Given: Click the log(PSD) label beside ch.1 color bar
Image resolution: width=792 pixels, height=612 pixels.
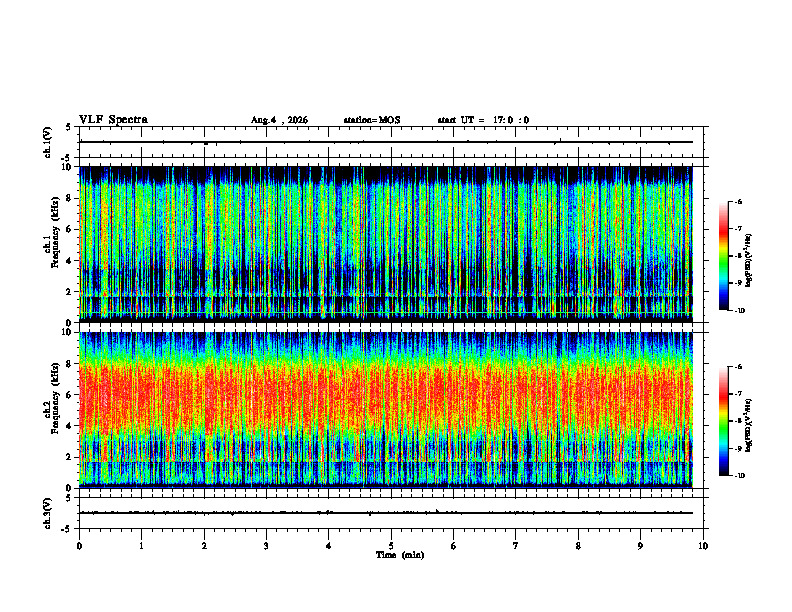Looking at the screenshot, I should 749,260.
